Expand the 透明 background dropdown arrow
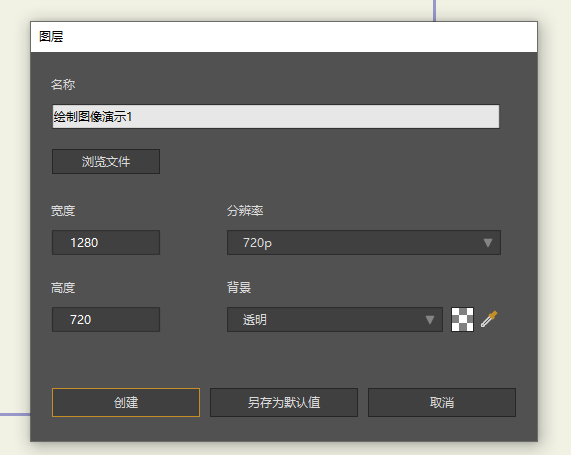The image size is (571, 455). [430, 320]
